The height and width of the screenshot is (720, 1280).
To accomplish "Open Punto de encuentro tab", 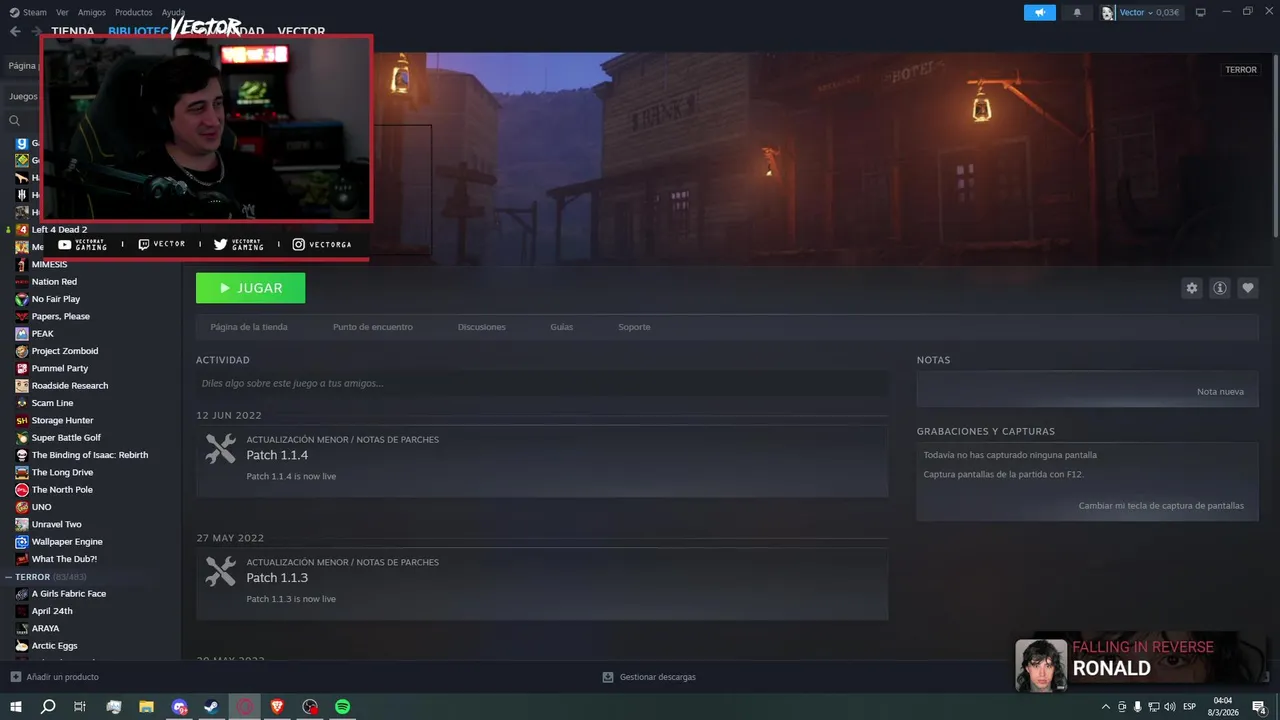I will (x=373, y=327).
